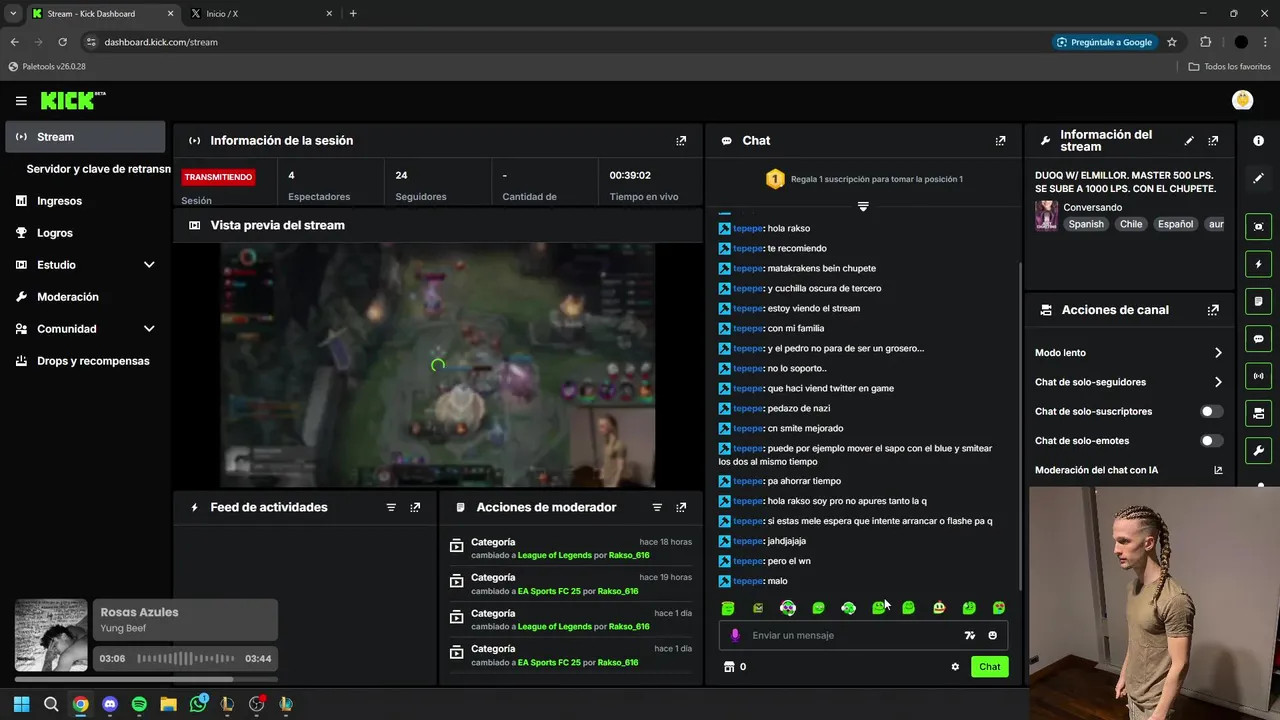Click the purple microphone icon in chat input

pyautogui.click(x=735, y=635)
